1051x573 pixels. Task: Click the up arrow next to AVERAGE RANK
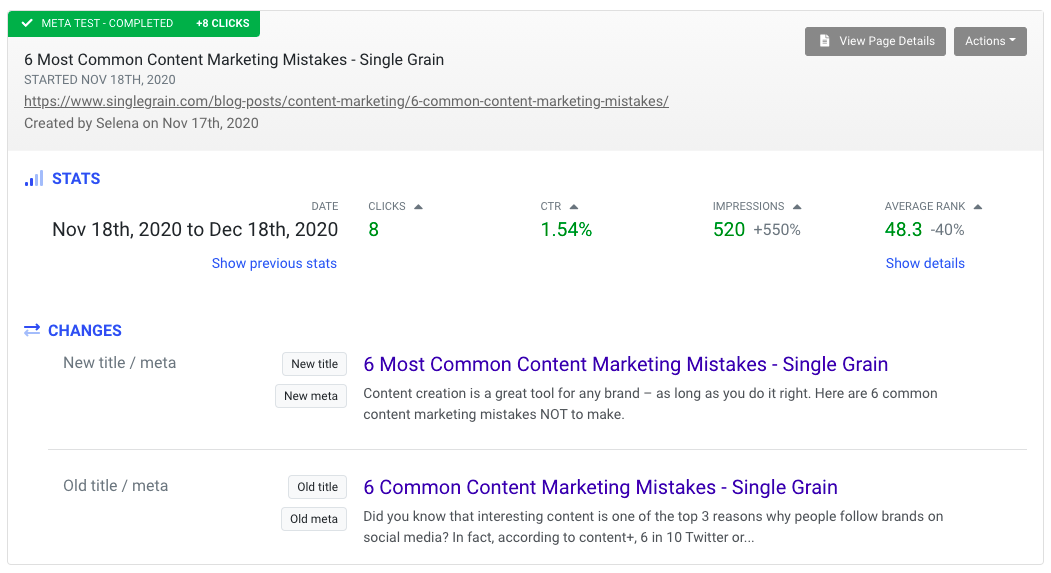(x=978, y=206)
